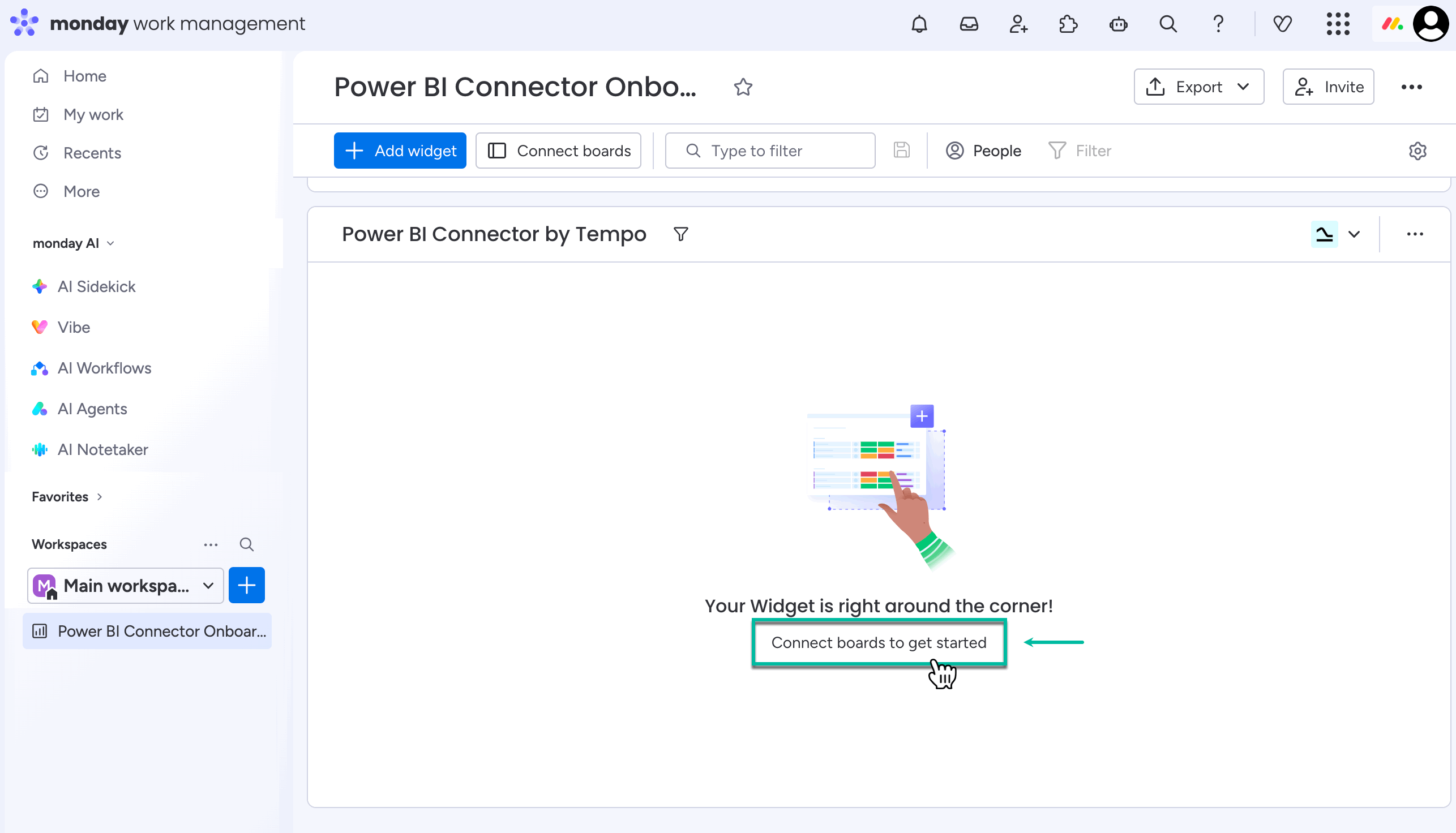The height and width of the screenshot is (833, 1456).
Task: Open dashboard settings with the gear icon
Action: 1418,151
